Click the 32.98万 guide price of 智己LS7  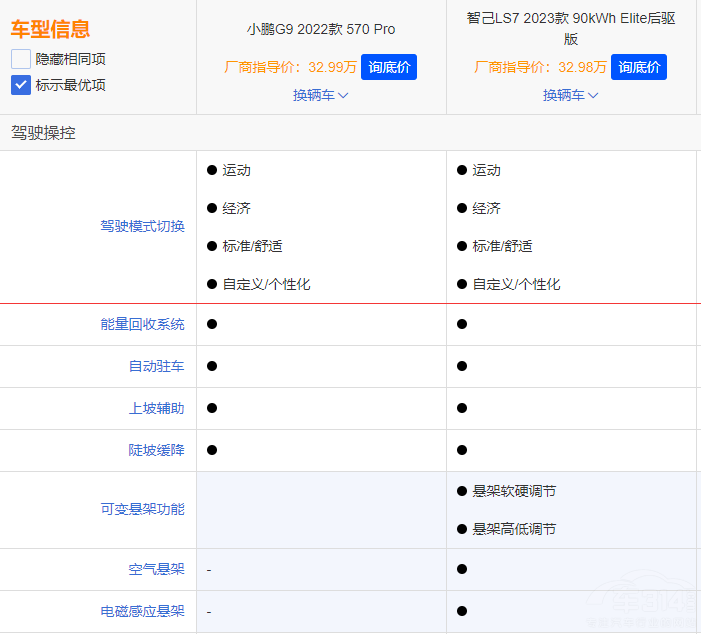(582, 67)
